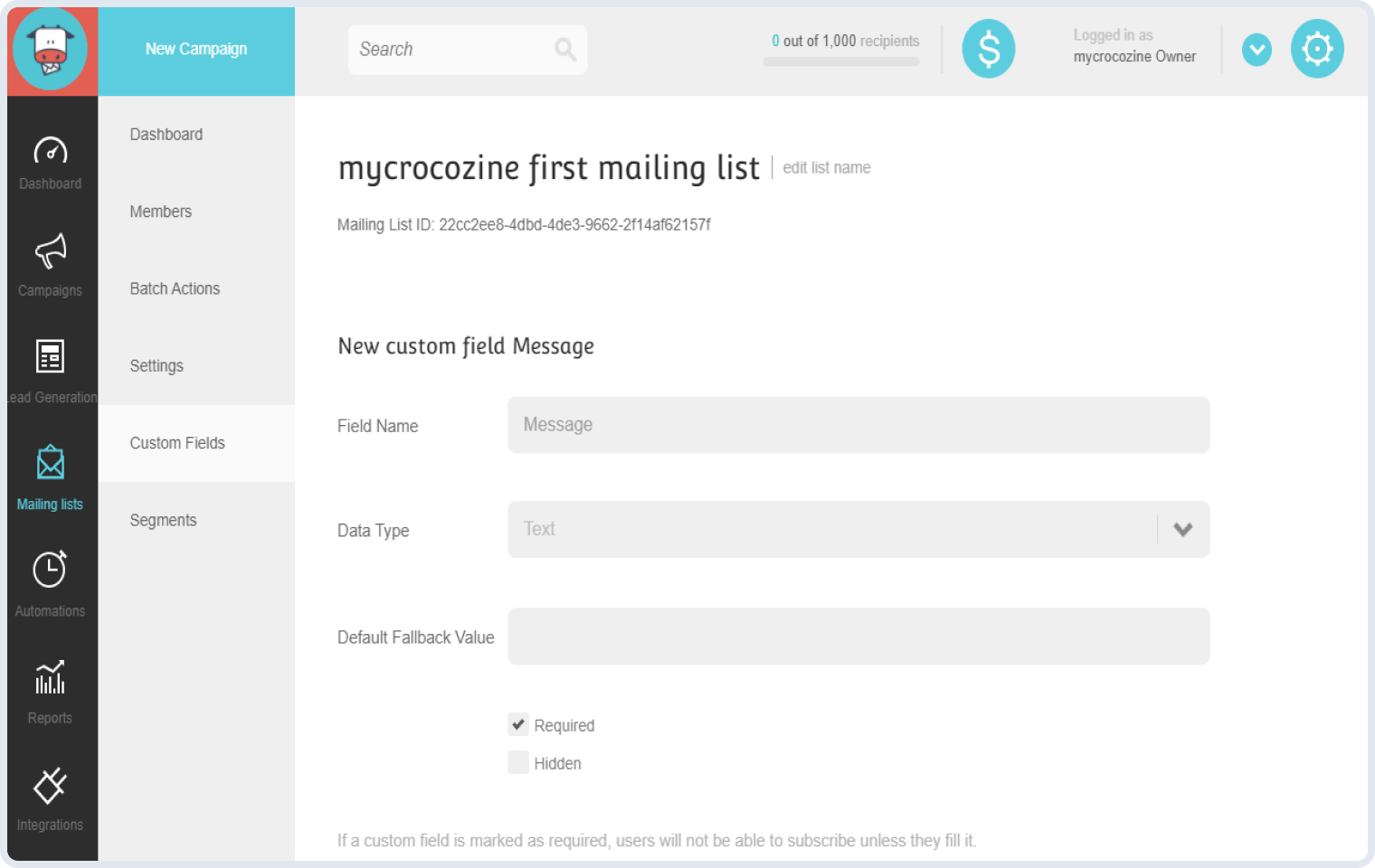
Task: Switch to the Segments section
Action: 164,520
